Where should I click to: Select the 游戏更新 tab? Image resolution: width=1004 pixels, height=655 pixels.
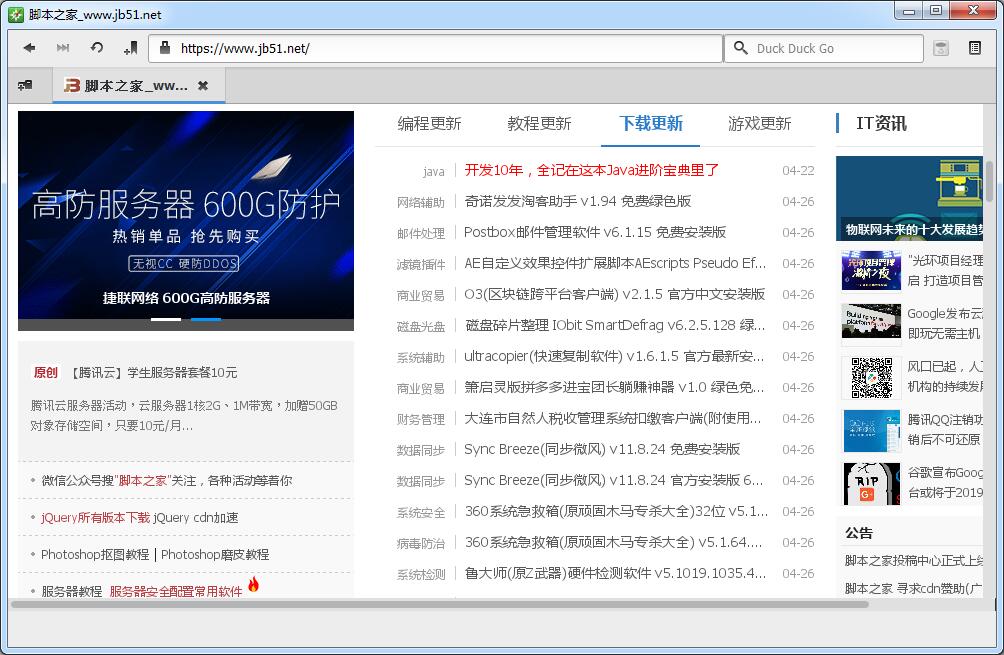759,124
